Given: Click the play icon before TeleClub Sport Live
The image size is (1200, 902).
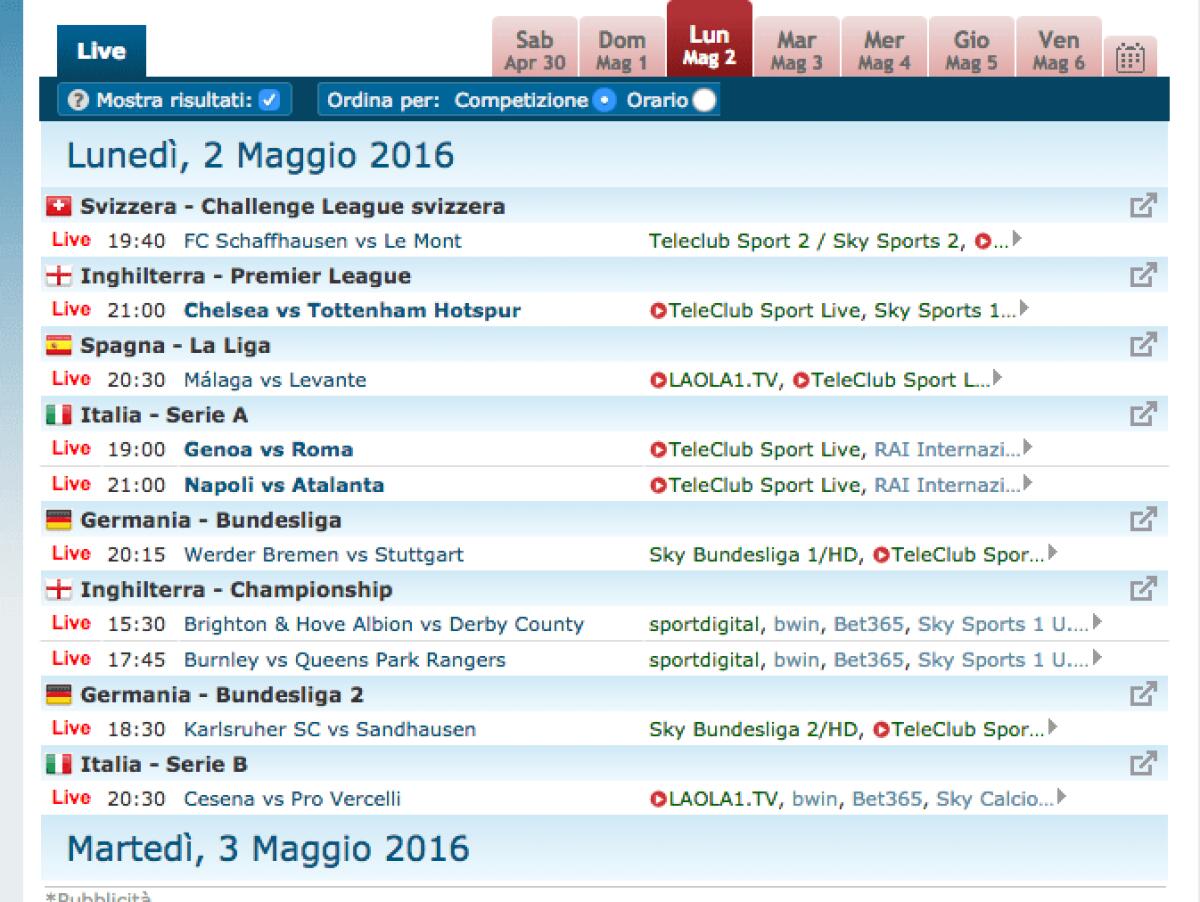Looking at the screenshot, I should [658, 311].
